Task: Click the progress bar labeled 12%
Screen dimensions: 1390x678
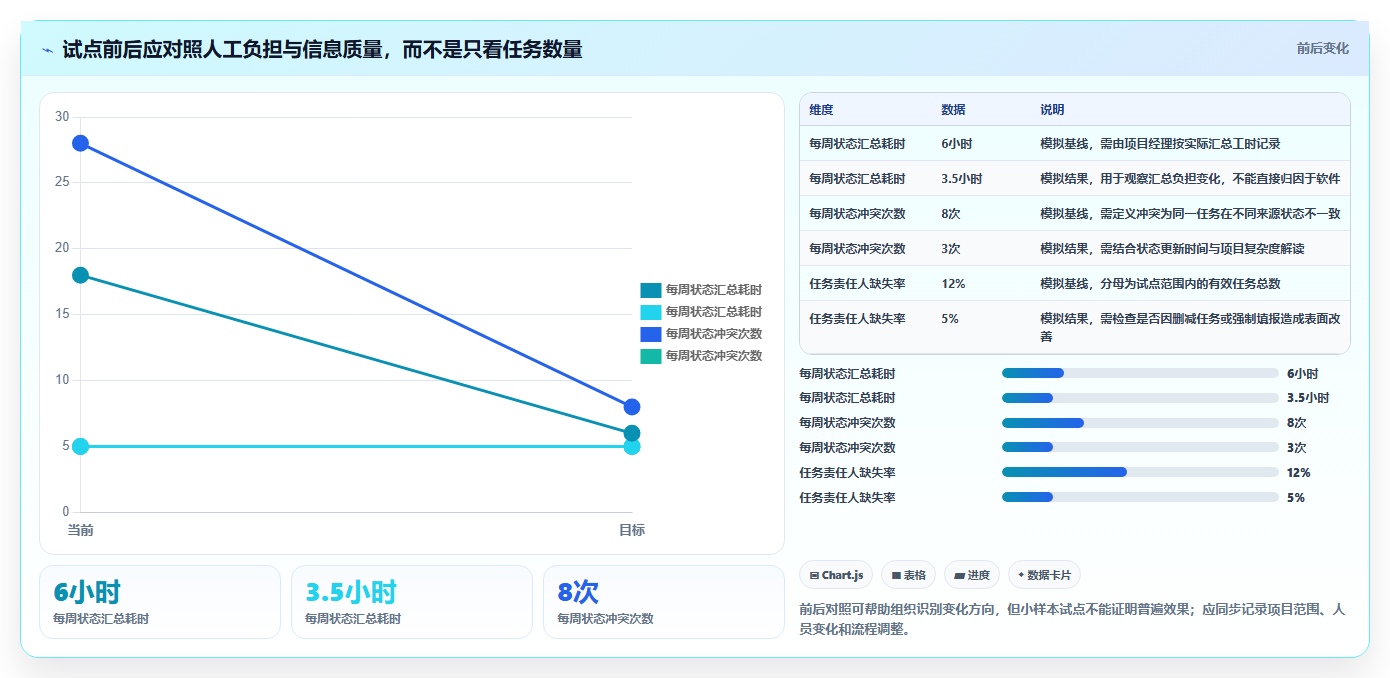Action: tap(1140, 472)
